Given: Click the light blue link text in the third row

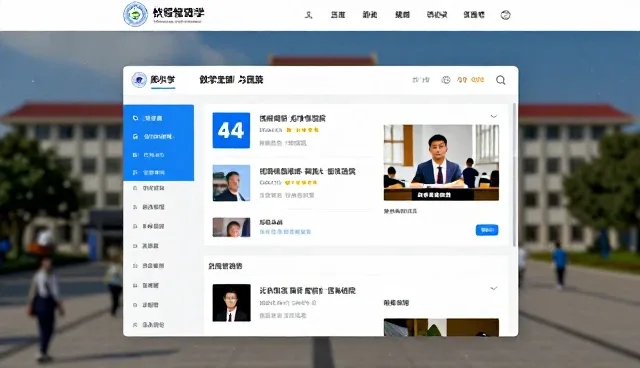Looking at the screenshot, I should (285, 232).
